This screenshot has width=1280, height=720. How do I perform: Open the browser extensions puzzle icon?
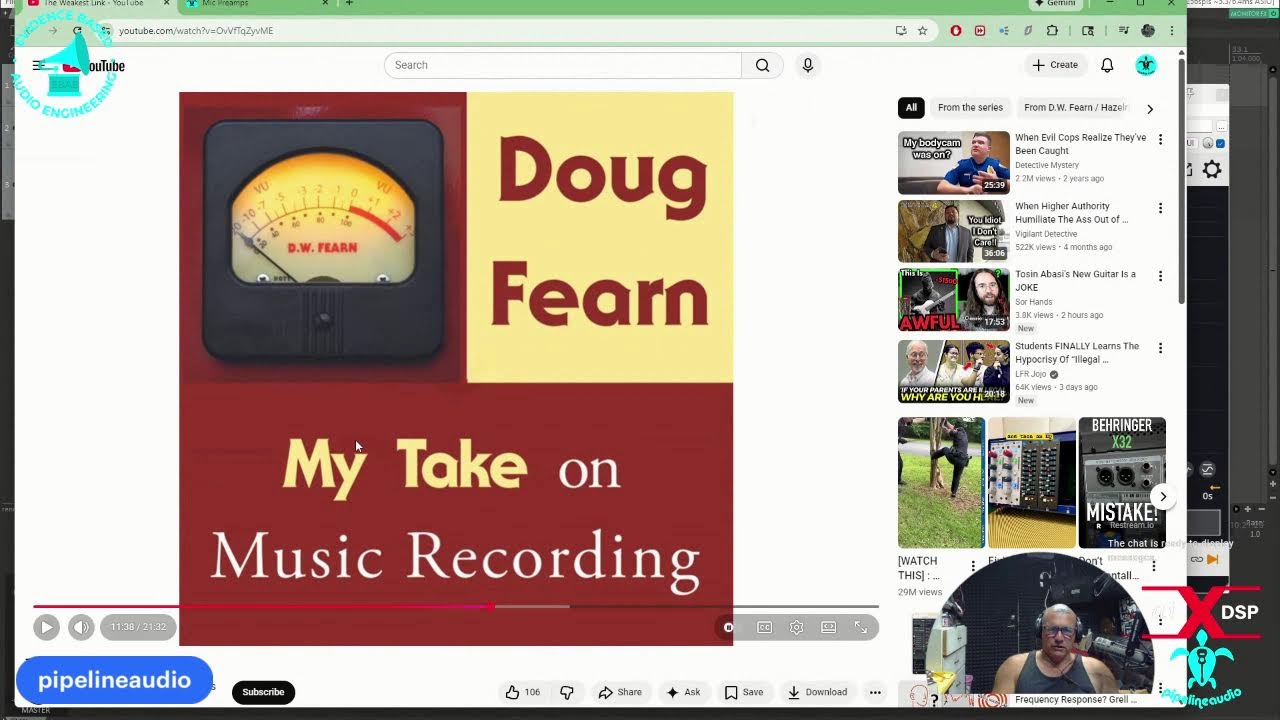pos(1052,31)
